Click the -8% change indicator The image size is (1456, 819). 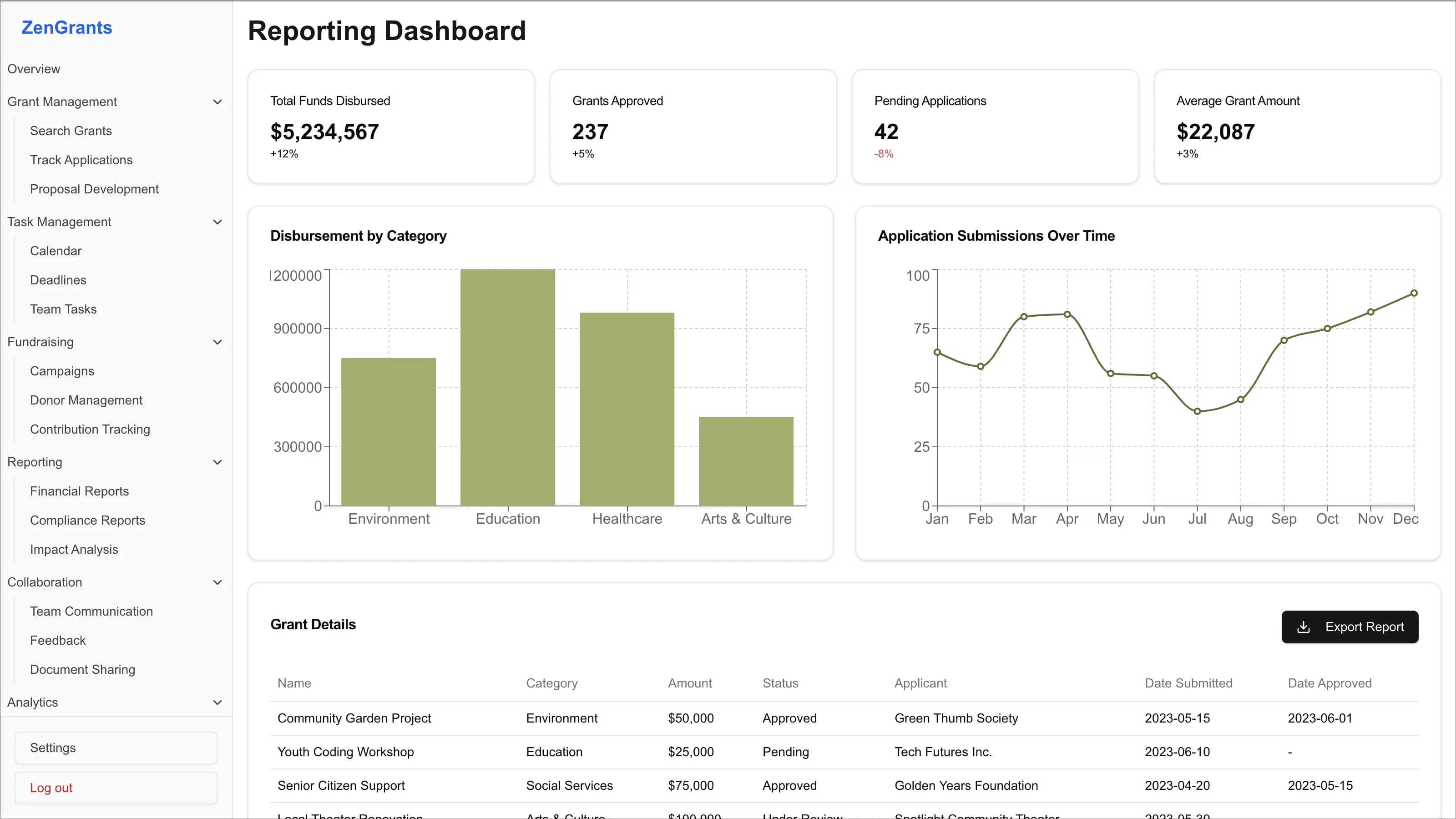(x=884, y=154)
